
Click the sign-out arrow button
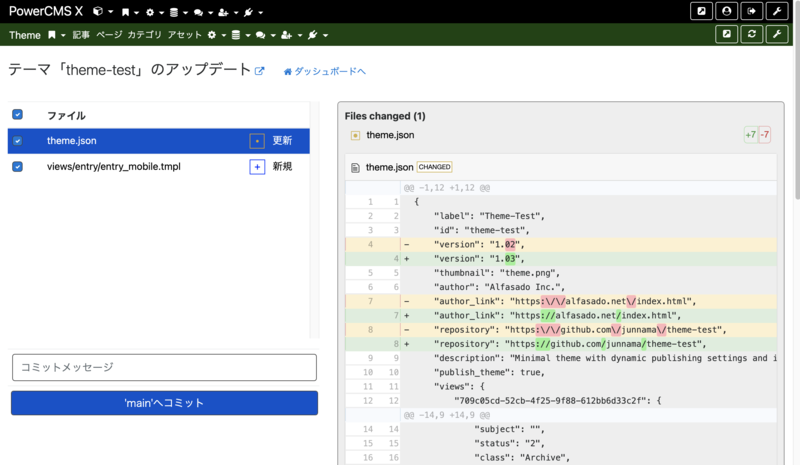[752, 11]
